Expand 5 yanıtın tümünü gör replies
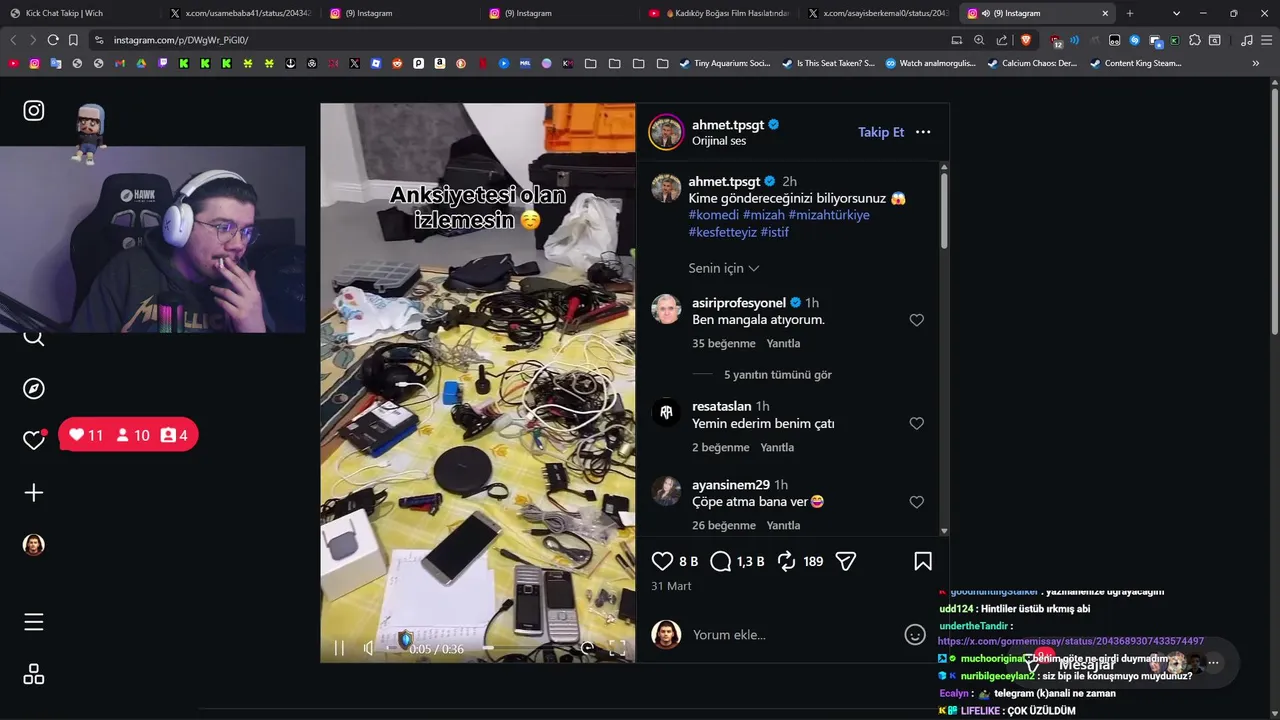 [x=778, y=375]
